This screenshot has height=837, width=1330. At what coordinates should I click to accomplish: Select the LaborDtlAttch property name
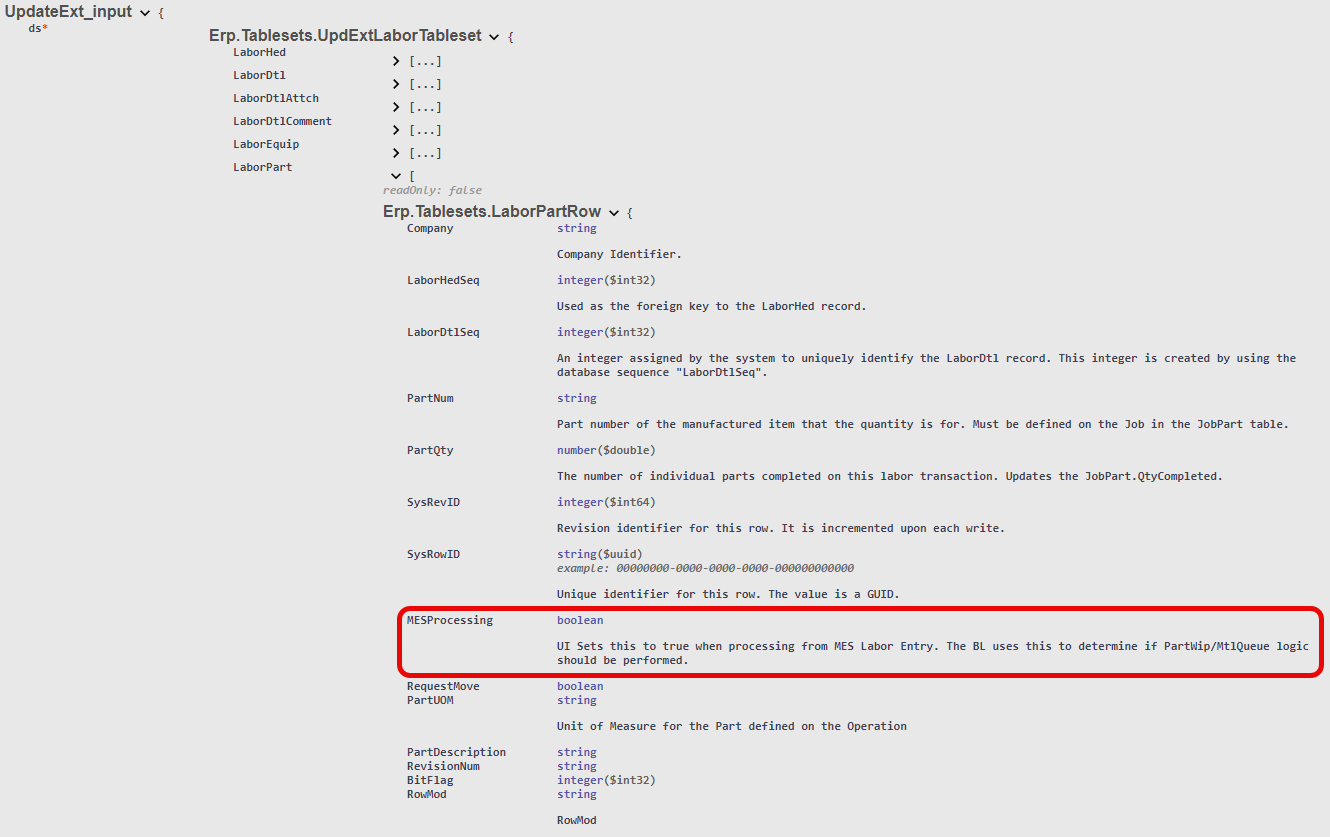(x=276, y=98)
